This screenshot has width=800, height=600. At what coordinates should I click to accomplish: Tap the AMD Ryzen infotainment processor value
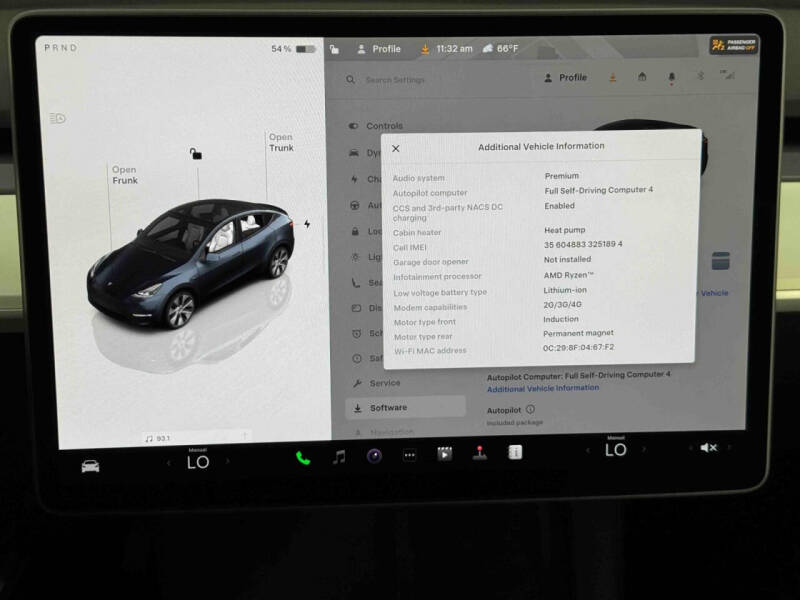568,275
